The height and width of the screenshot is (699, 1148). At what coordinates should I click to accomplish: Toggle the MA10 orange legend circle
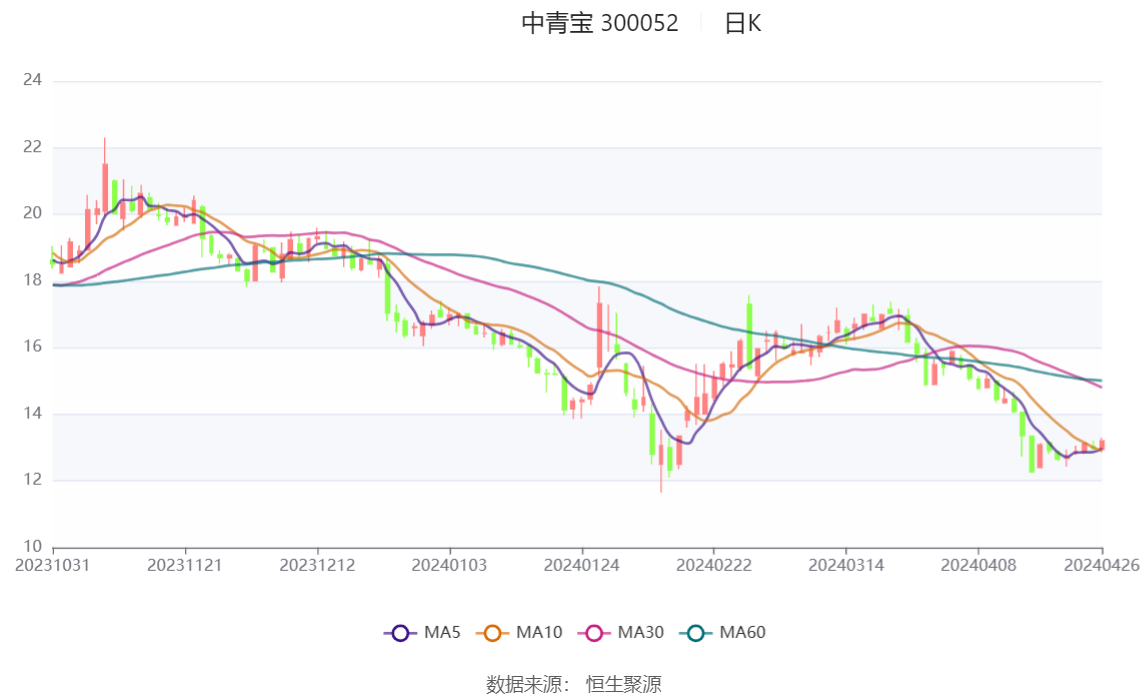(x=492, y=633)
